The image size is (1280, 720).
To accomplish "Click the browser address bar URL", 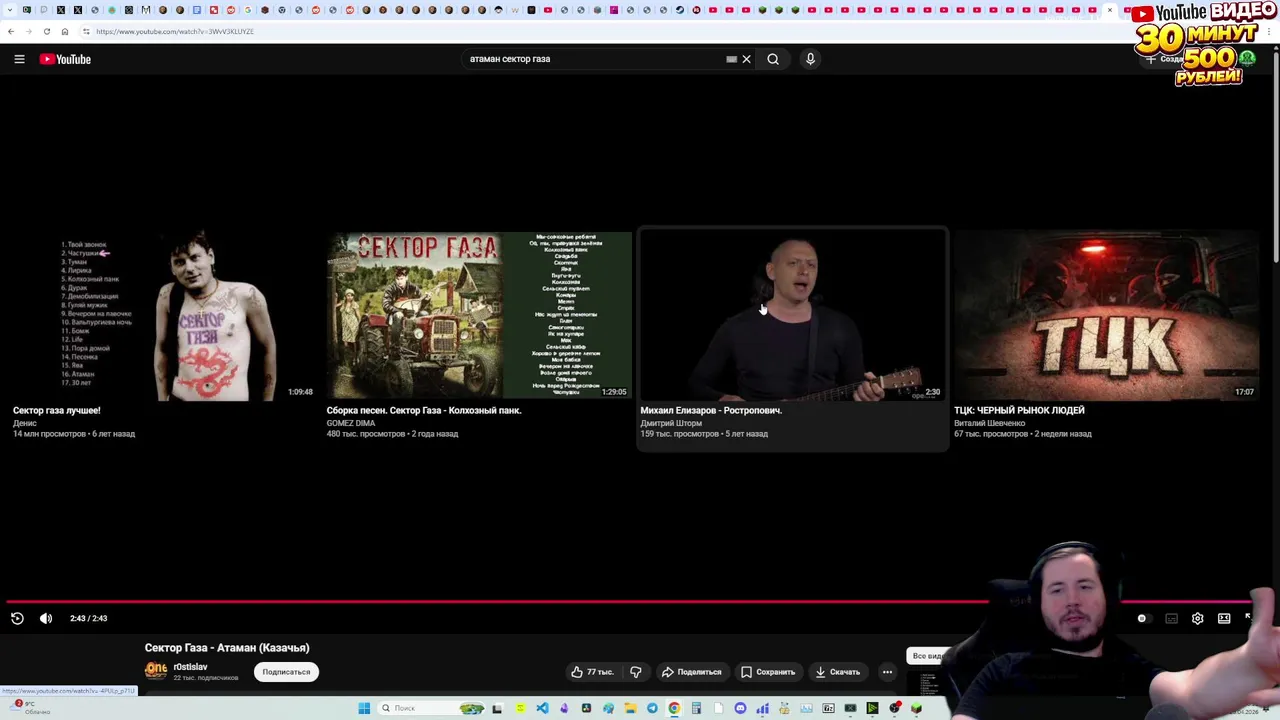I will tap(174, 31).
